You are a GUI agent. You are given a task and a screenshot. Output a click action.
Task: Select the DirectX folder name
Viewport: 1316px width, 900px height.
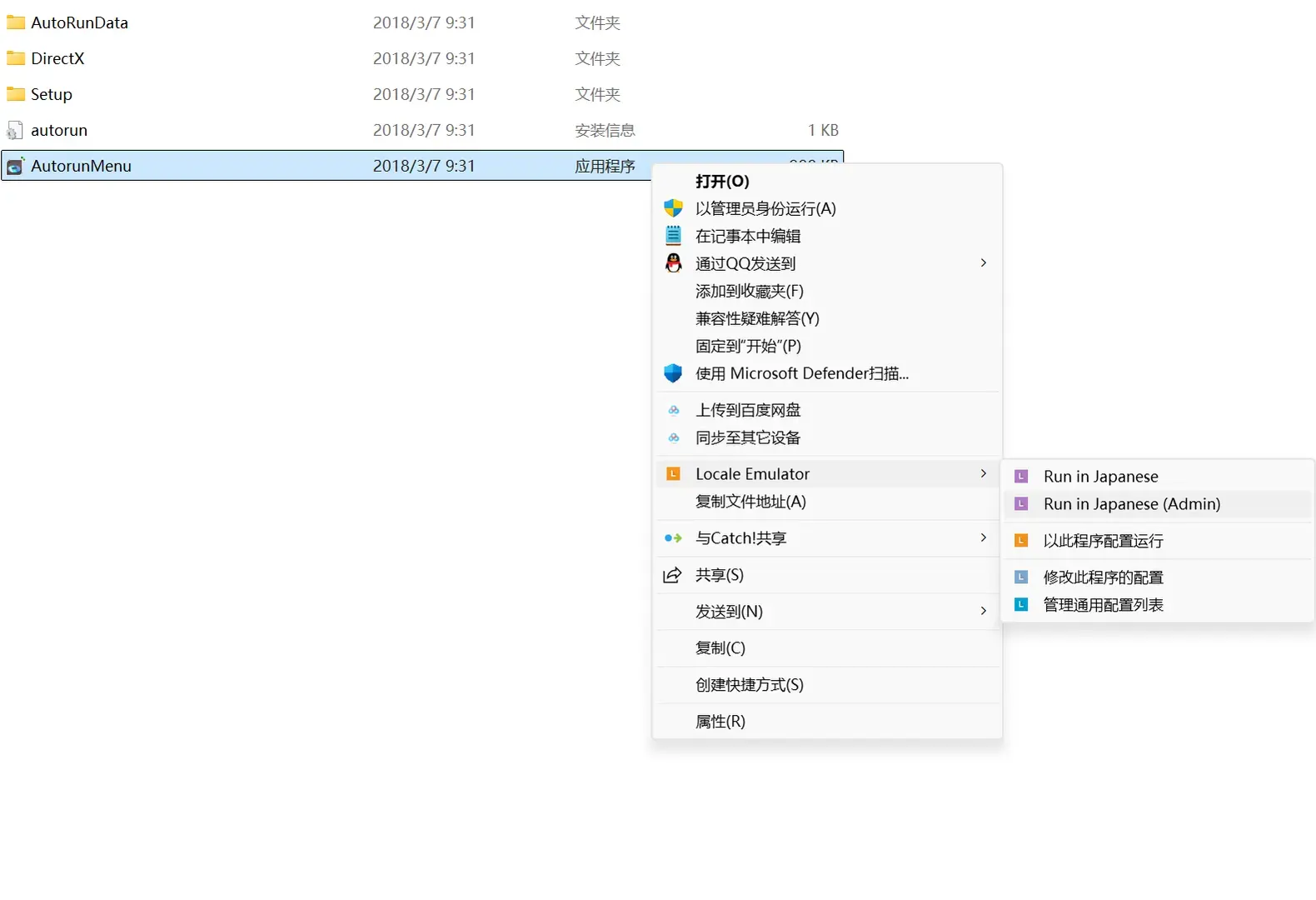coord(57,58)
